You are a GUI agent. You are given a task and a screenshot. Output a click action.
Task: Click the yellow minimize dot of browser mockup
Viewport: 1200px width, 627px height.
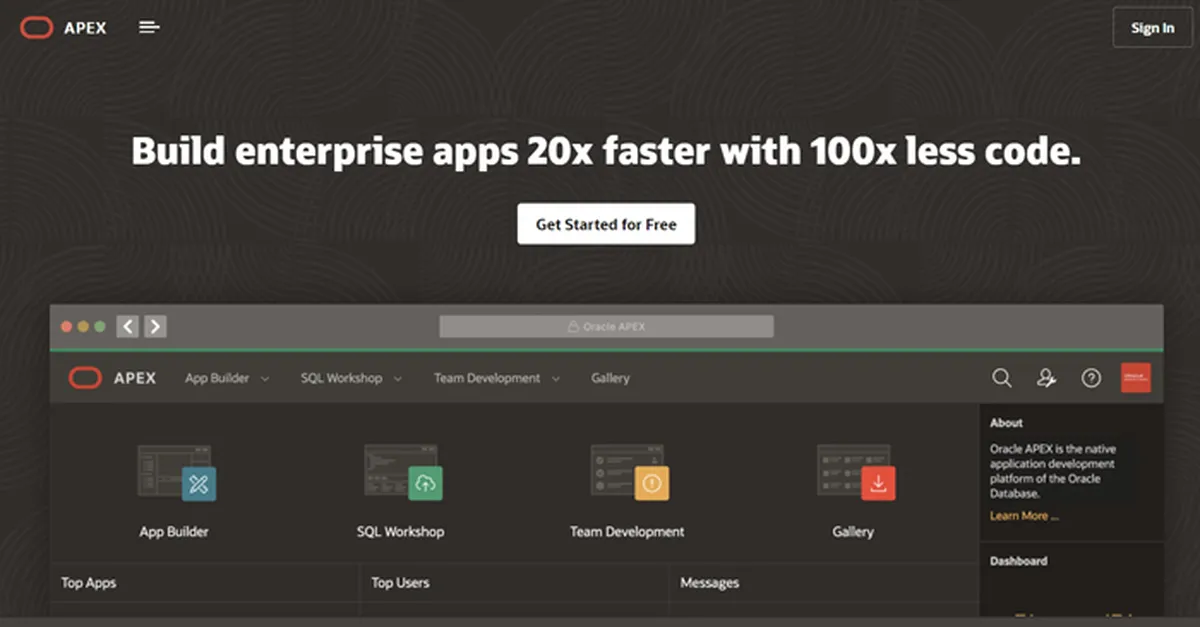coord(83,327)
